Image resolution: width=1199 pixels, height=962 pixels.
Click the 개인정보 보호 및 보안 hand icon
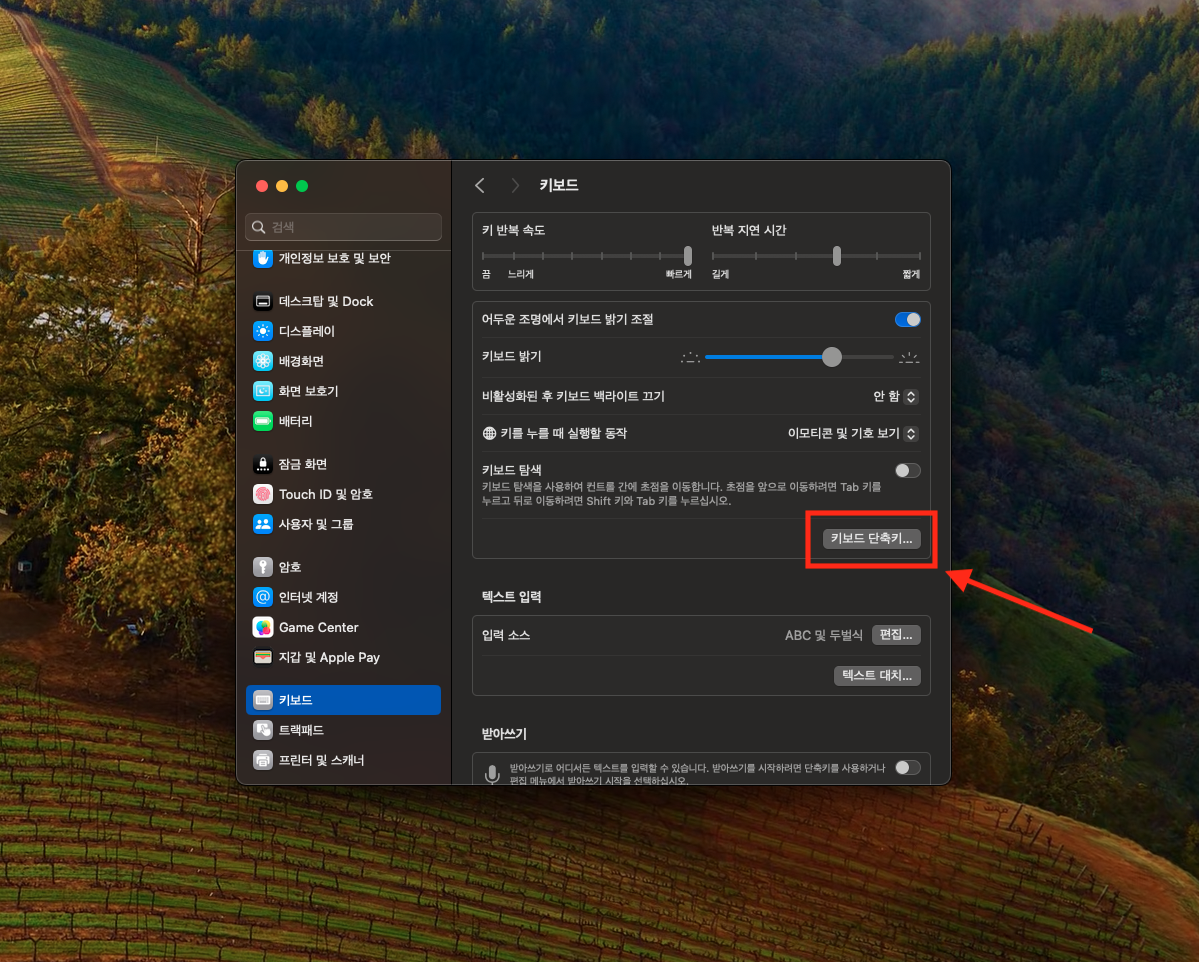coord(262,258)
